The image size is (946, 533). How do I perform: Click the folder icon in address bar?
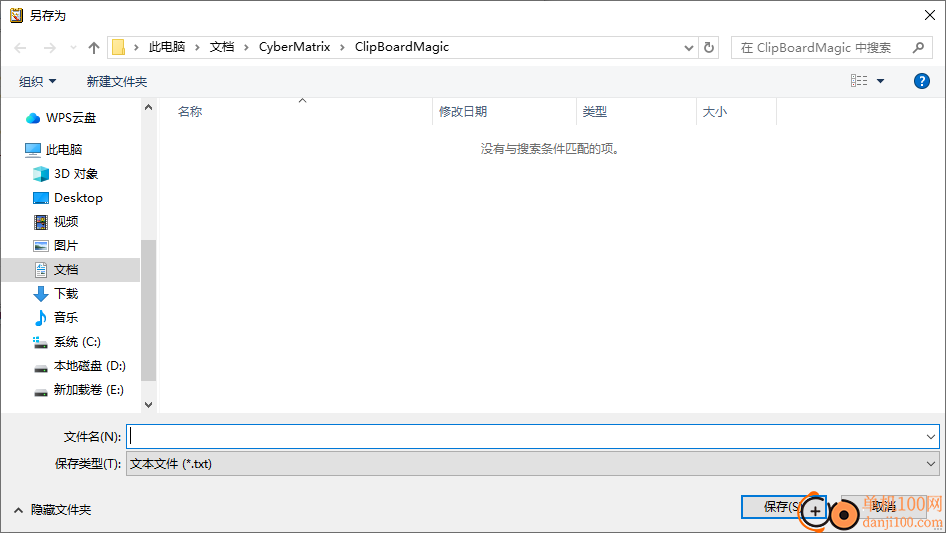point(119,47)
